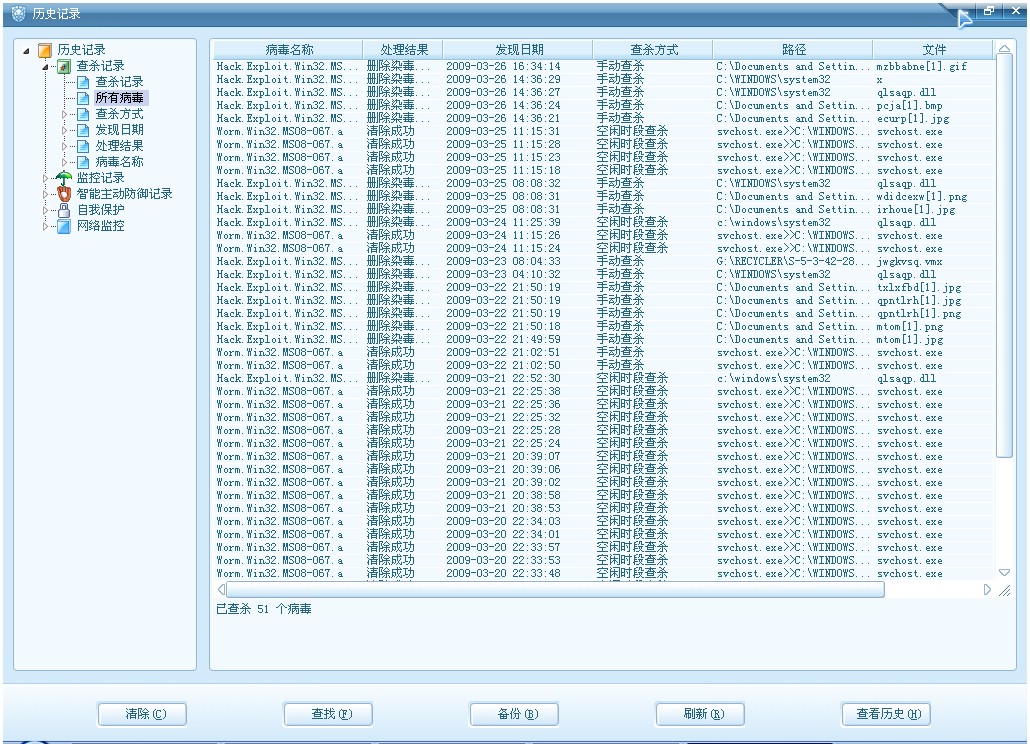The height and width of the screenshot is (744, 1030).
Task: Click the 清除(C) button
Action: click(x=143, y=714)
